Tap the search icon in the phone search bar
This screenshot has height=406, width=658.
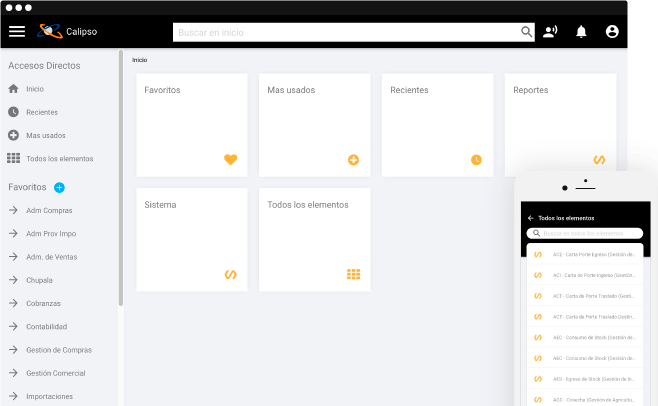coord(536,233)
